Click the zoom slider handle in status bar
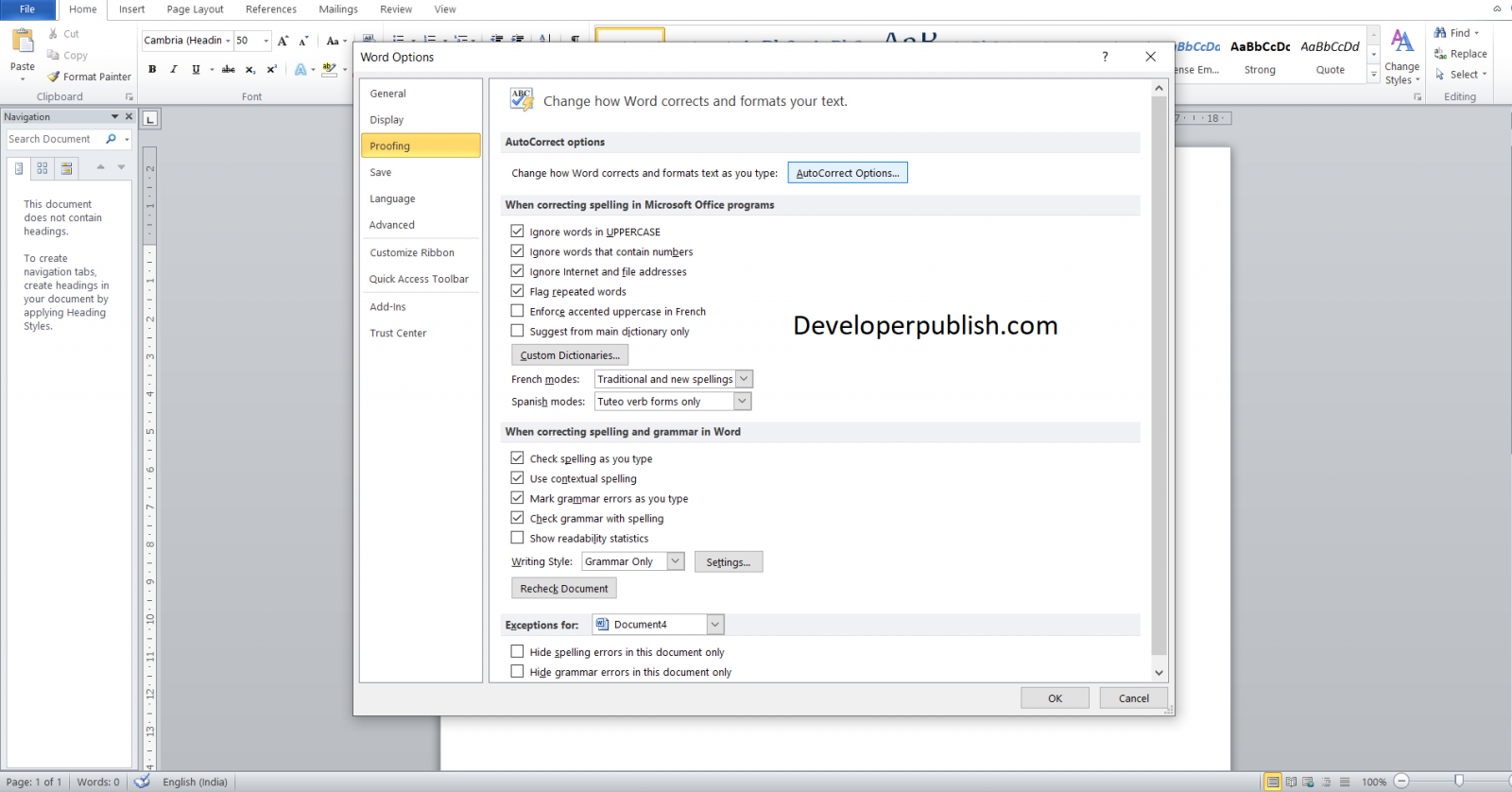This screenshot has width=1512, height=792. click(x=1459, y=781)
